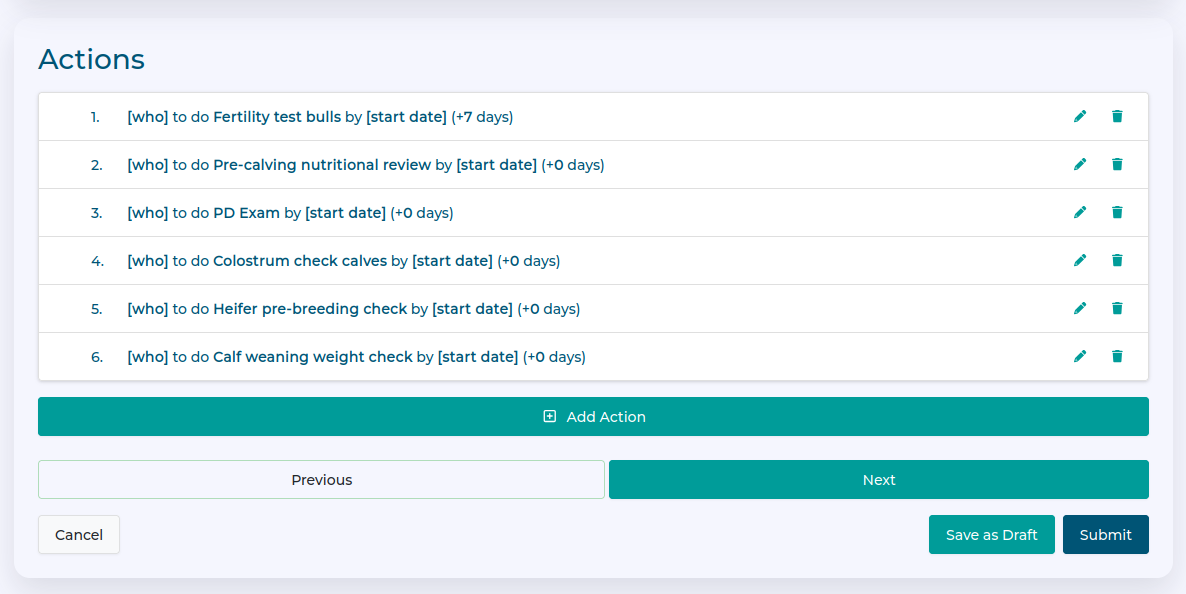Delete the Calf weaning weight check action
The image size is (1186, 594).
tap(1117, 356)
